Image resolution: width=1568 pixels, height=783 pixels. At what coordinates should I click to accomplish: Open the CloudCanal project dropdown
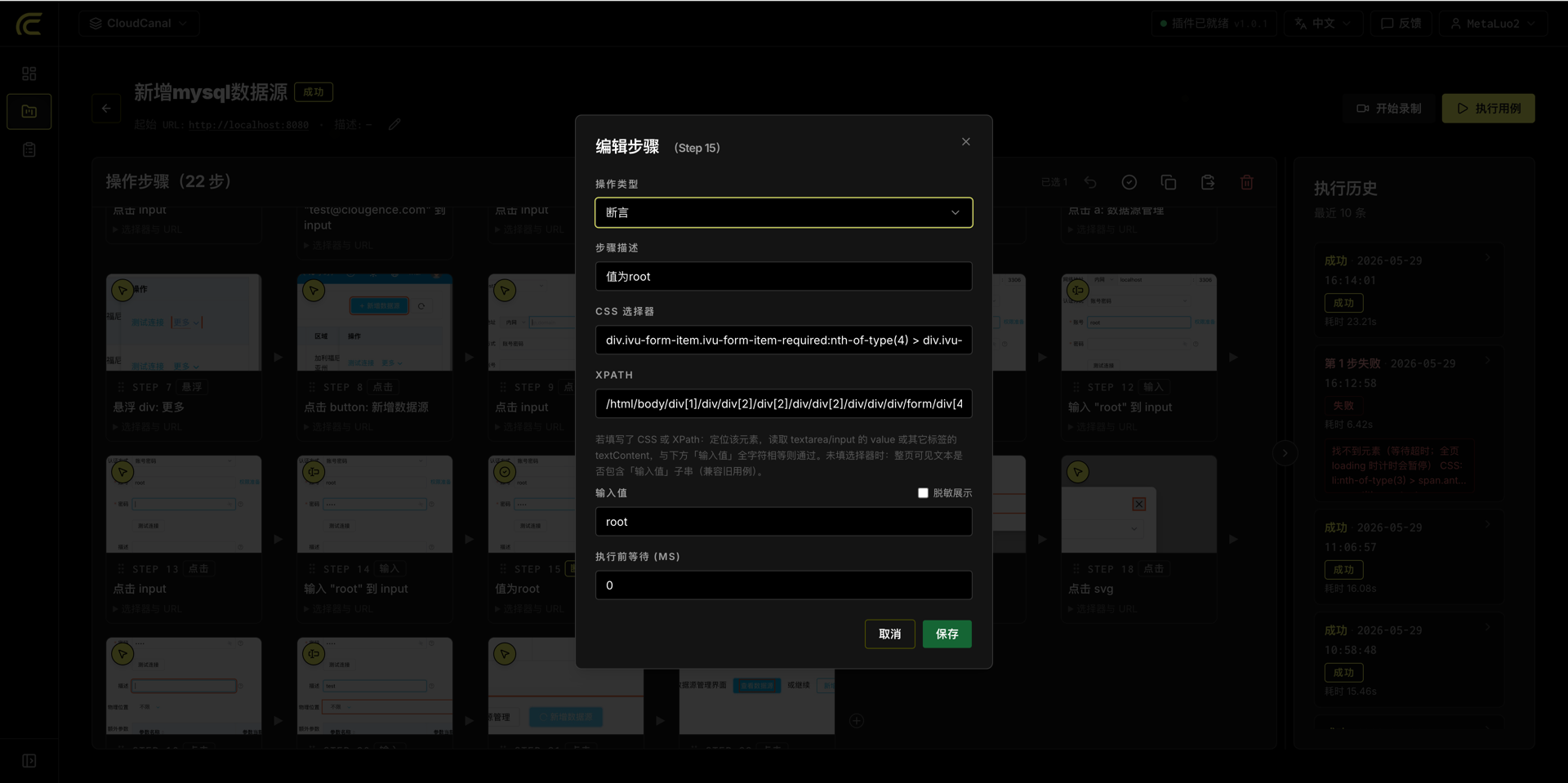139,24
